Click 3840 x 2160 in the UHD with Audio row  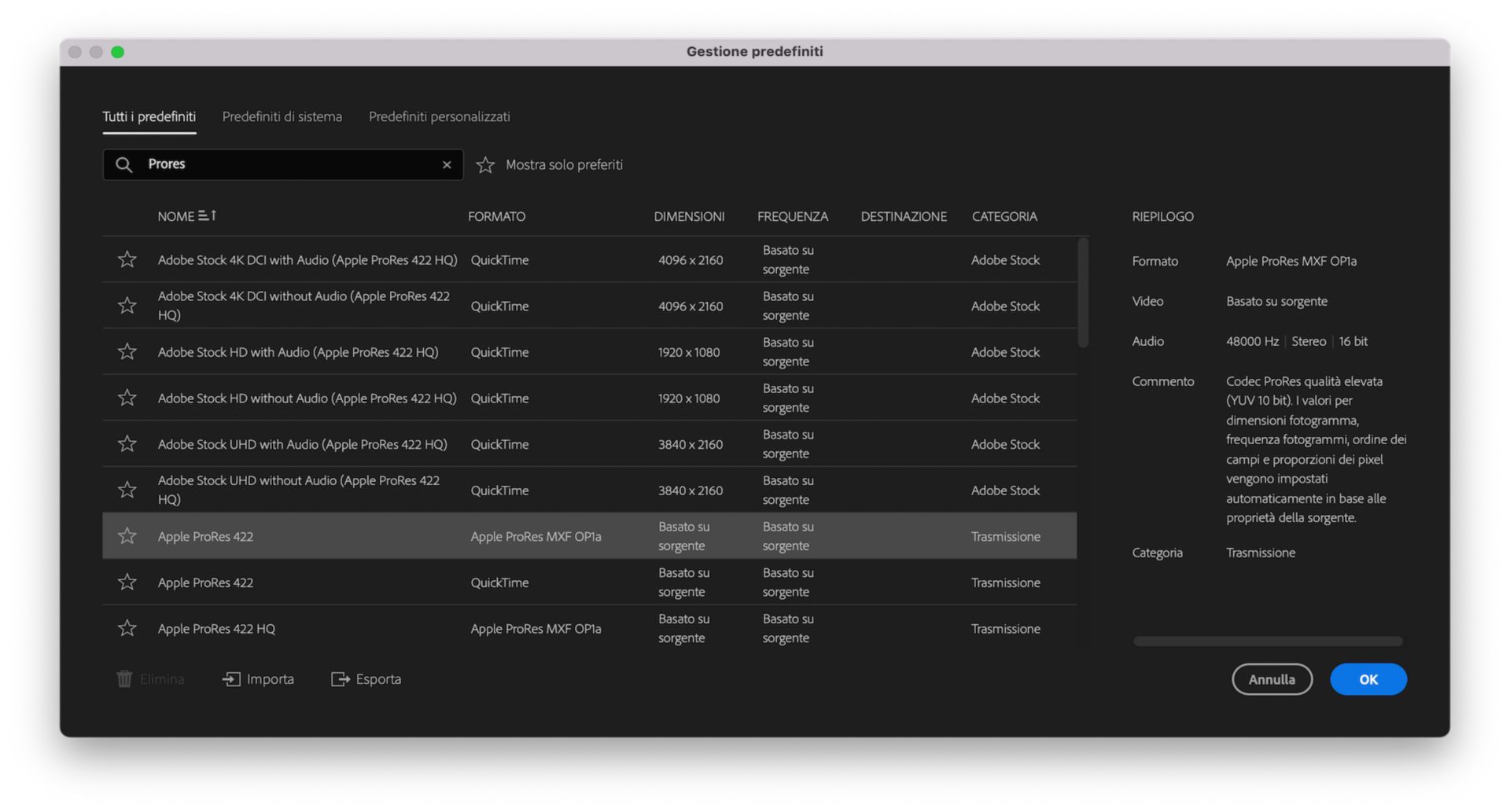tap(691, 444)
